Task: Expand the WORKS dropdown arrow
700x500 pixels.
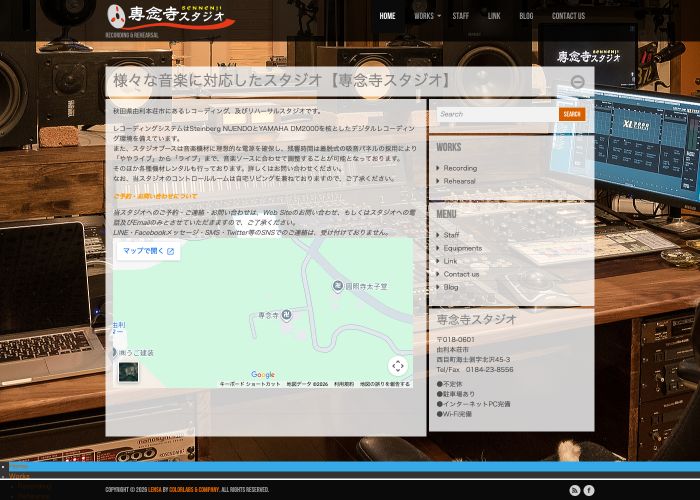Action: pos(439,16)
